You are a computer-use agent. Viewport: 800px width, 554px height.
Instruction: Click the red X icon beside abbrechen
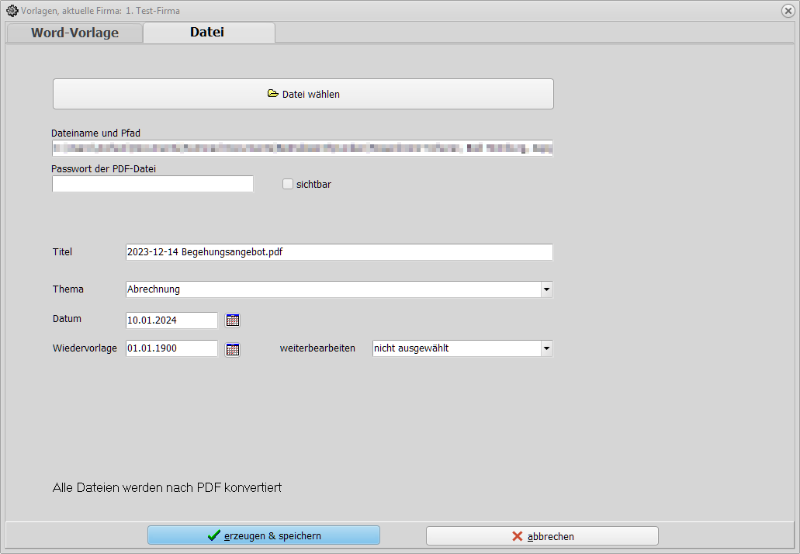[517, 536]
